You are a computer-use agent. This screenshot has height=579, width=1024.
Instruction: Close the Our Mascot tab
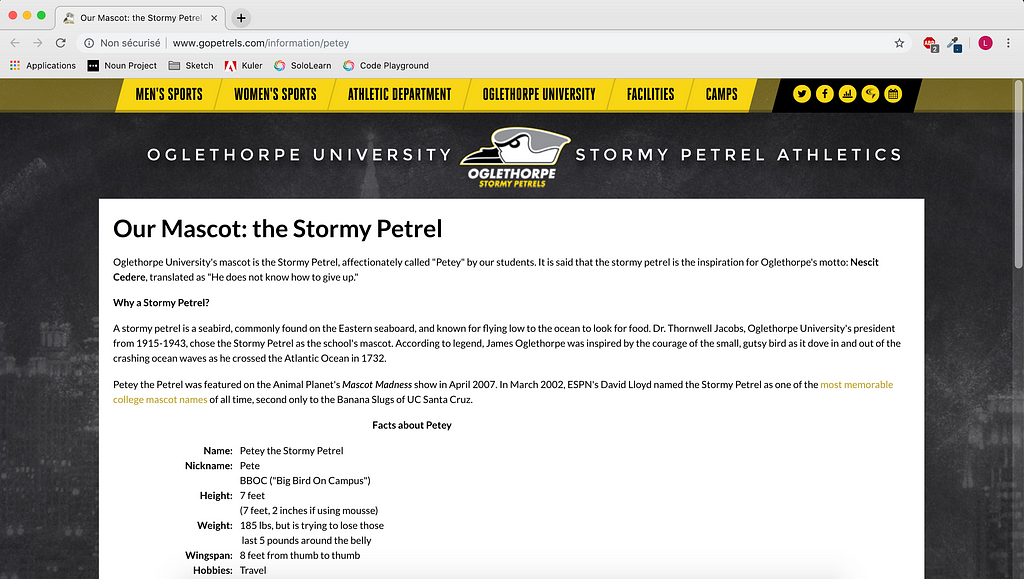pos(214,18)
